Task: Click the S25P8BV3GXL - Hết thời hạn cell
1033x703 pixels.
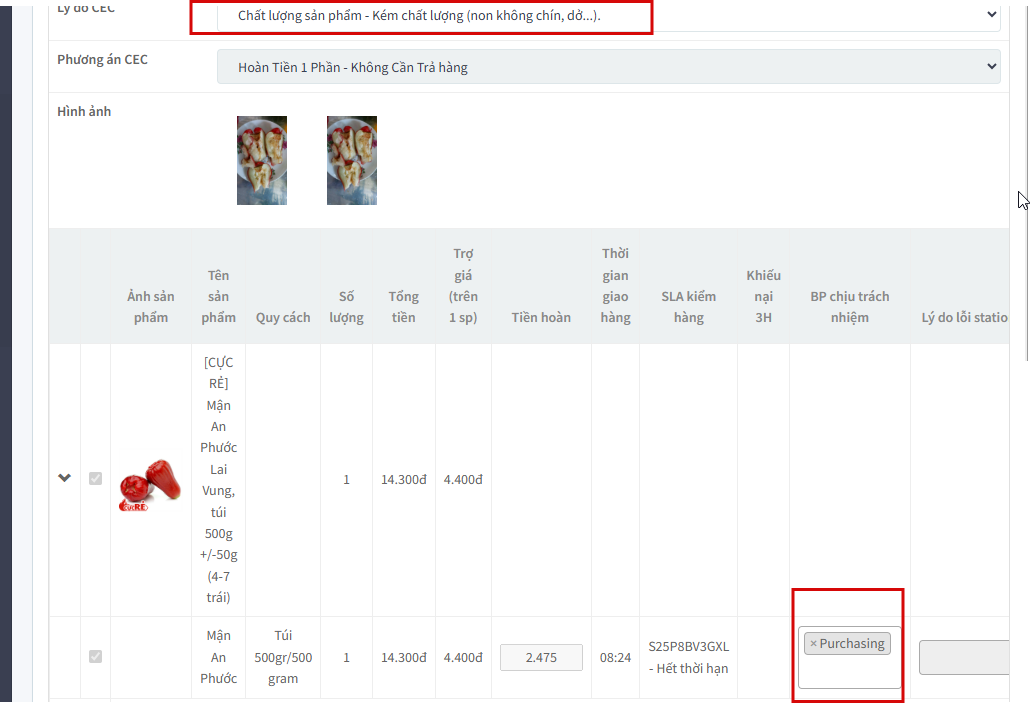Action: click(x=688, y=658)
